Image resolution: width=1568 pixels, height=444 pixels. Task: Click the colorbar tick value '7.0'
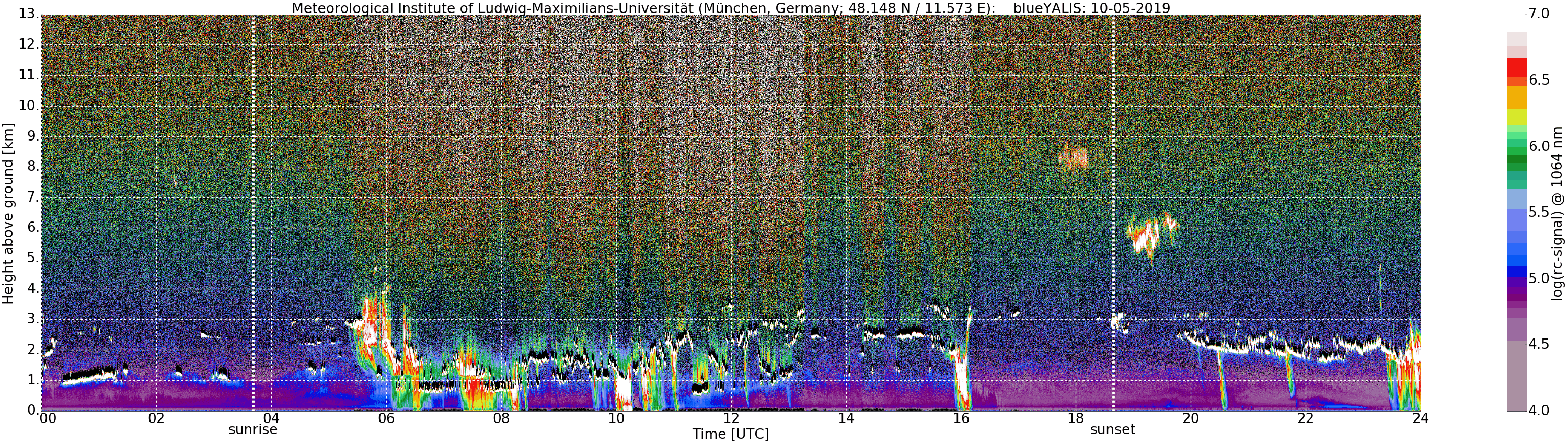1538,14
